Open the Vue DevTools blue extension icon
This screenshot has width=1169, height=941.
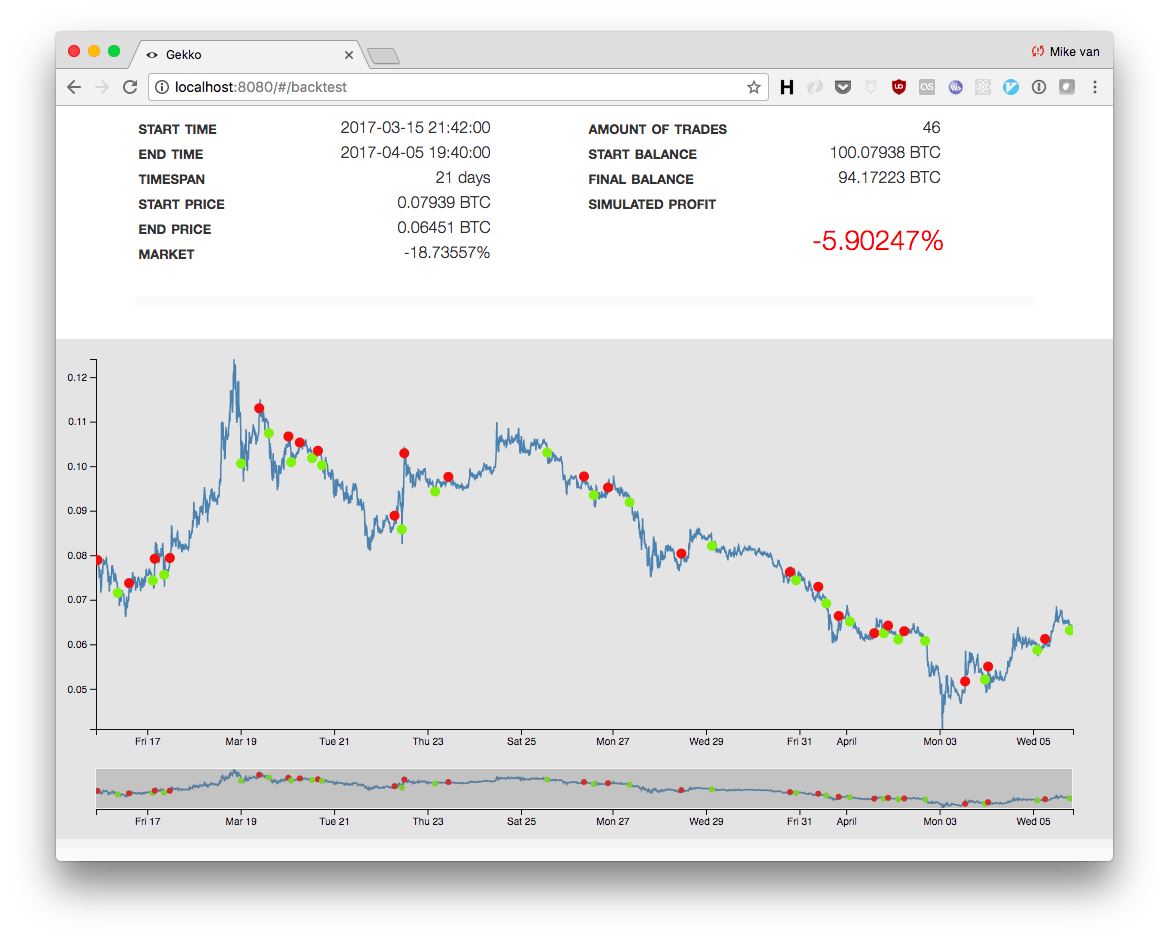tap(1011, 87)
